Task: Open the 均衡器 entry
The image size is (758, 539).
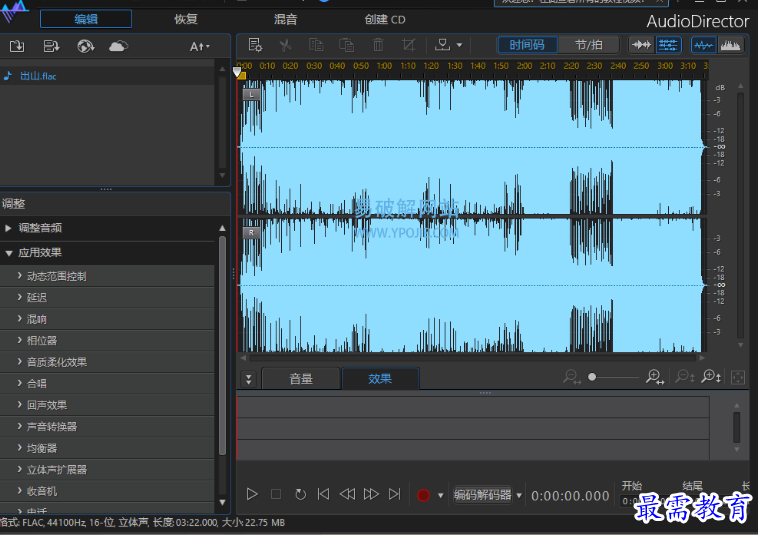Action: [107, 449]
